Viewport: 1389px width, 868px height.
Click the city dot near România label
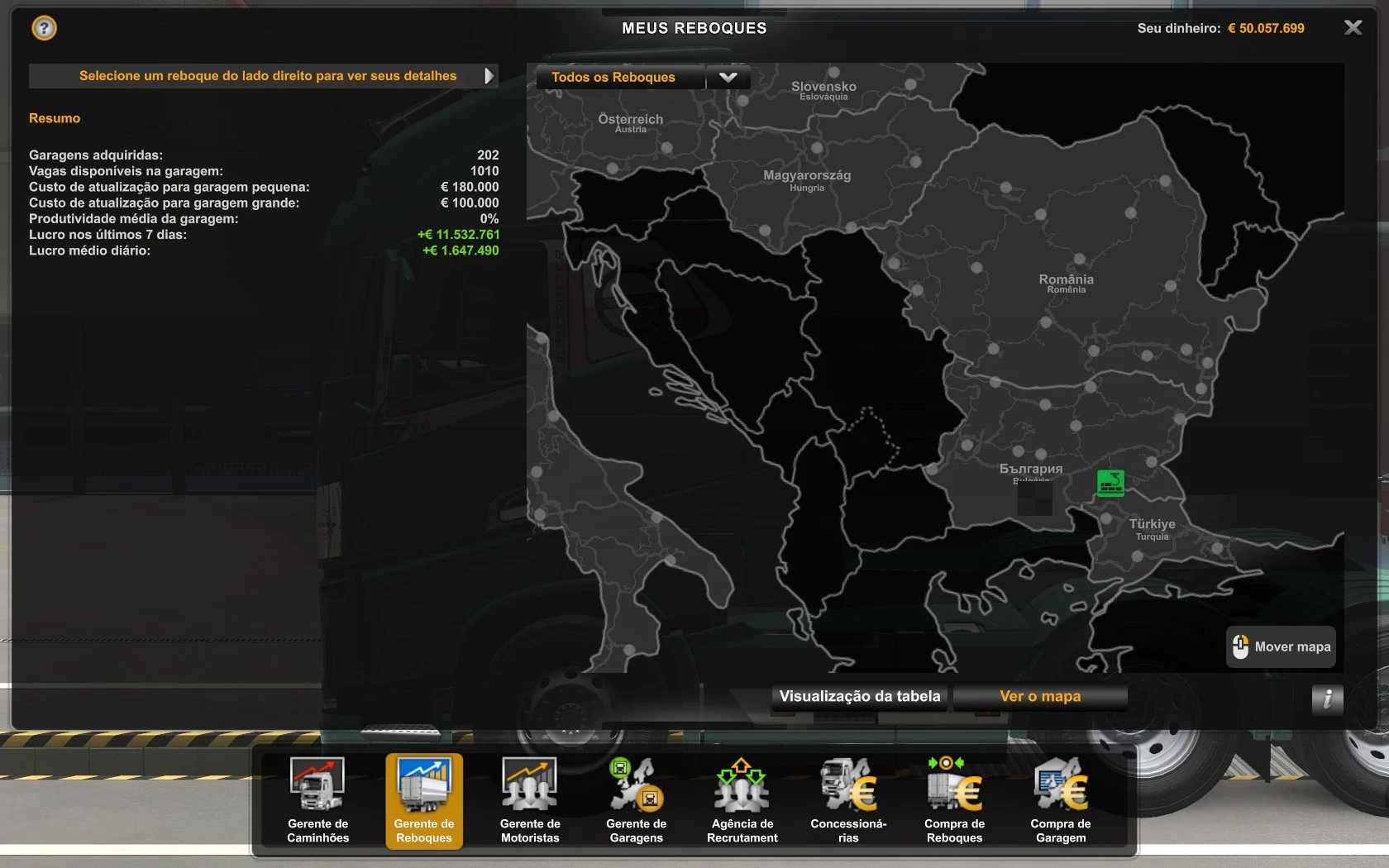(1046, 322)
